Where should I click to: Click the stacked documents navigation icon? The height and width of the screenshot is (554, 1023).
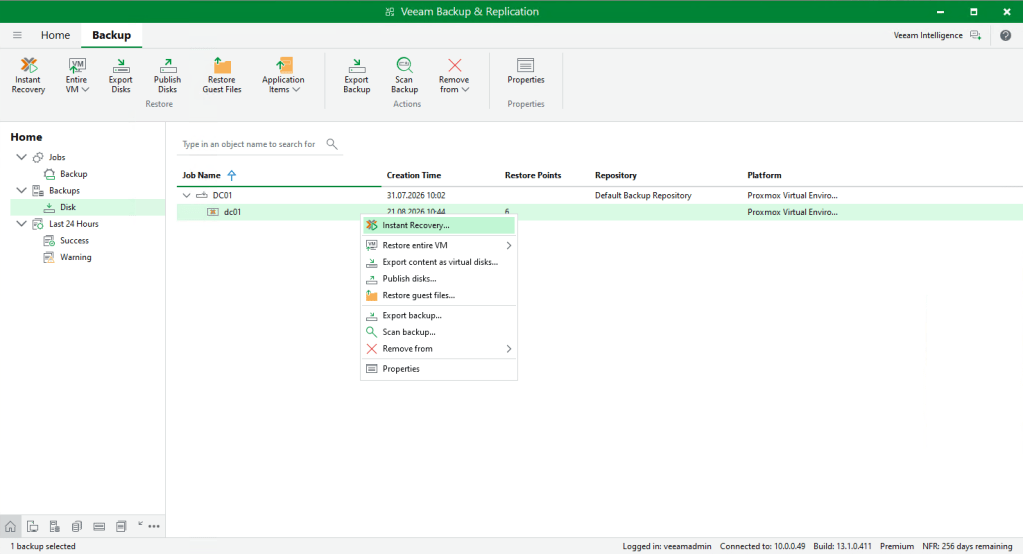point(77,527)
